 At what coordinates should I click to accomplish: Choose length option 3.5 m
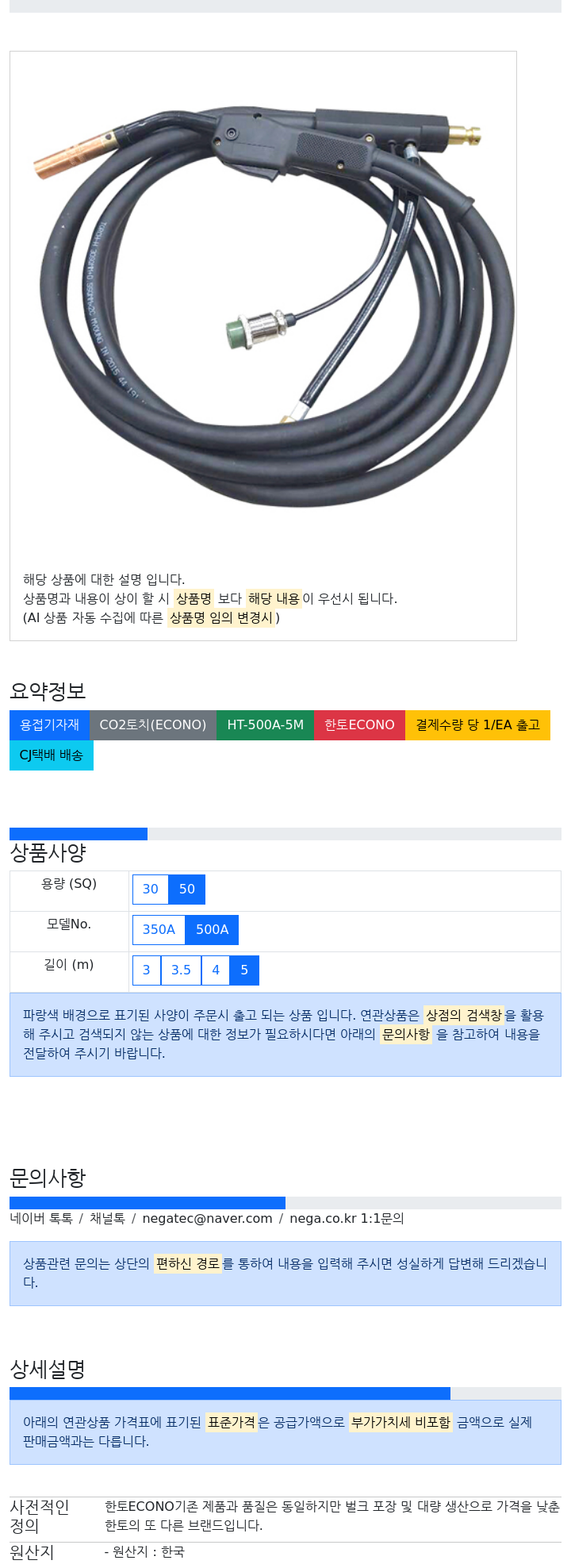[181, 970]
